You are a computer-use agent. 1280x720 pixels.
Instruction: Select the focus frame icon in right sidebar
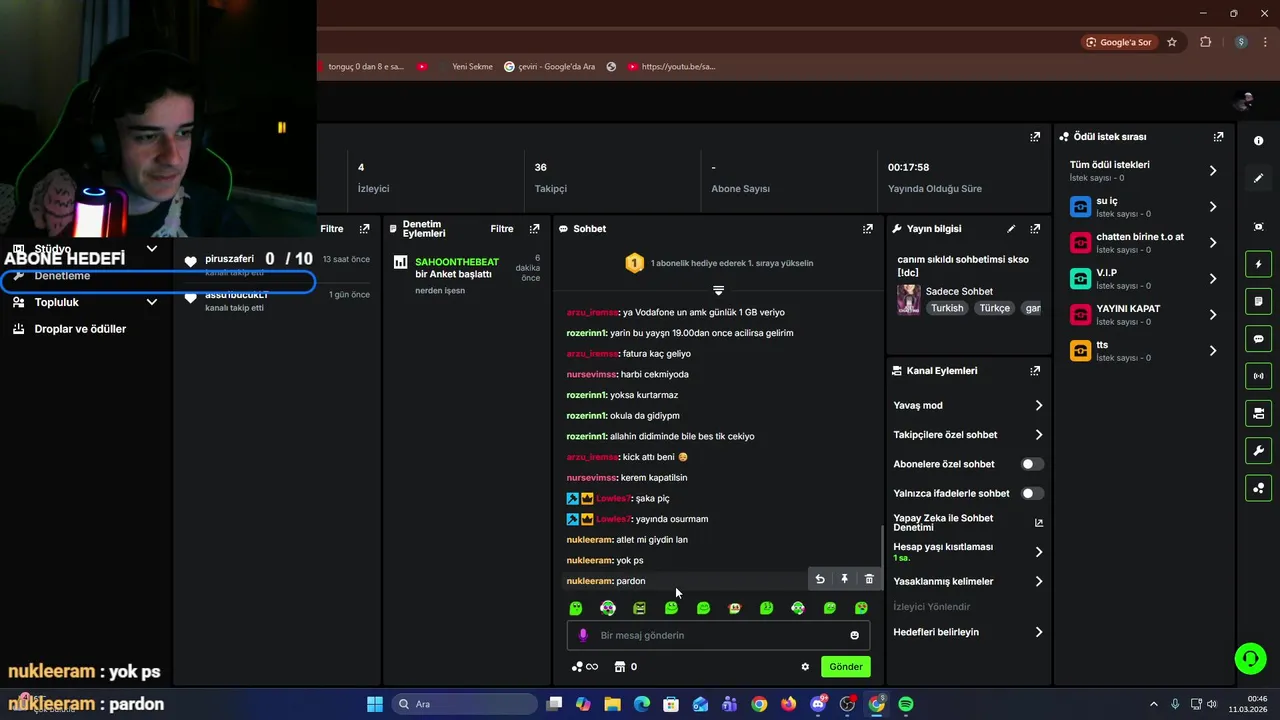click(1258, 227)
